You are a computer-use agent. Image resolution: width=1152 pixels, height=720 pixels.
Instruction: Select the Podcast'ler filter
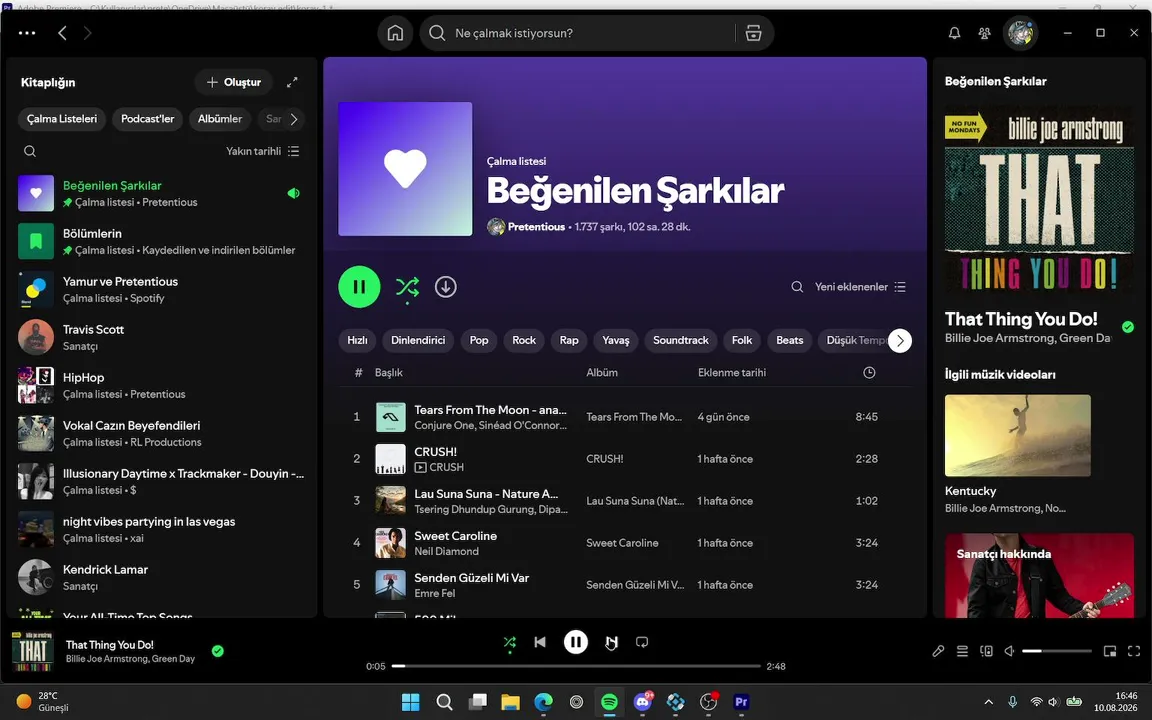coord(148,119)
